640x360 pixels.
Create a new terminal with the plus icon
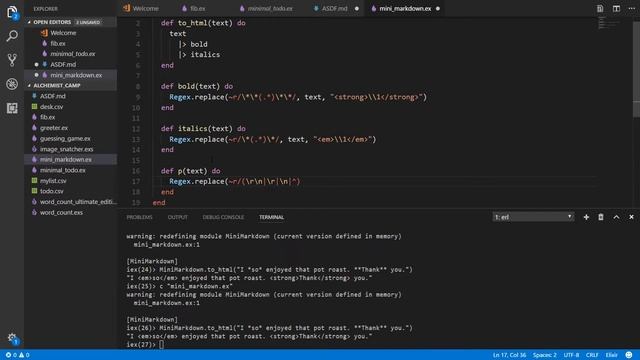tap(586, 217)
